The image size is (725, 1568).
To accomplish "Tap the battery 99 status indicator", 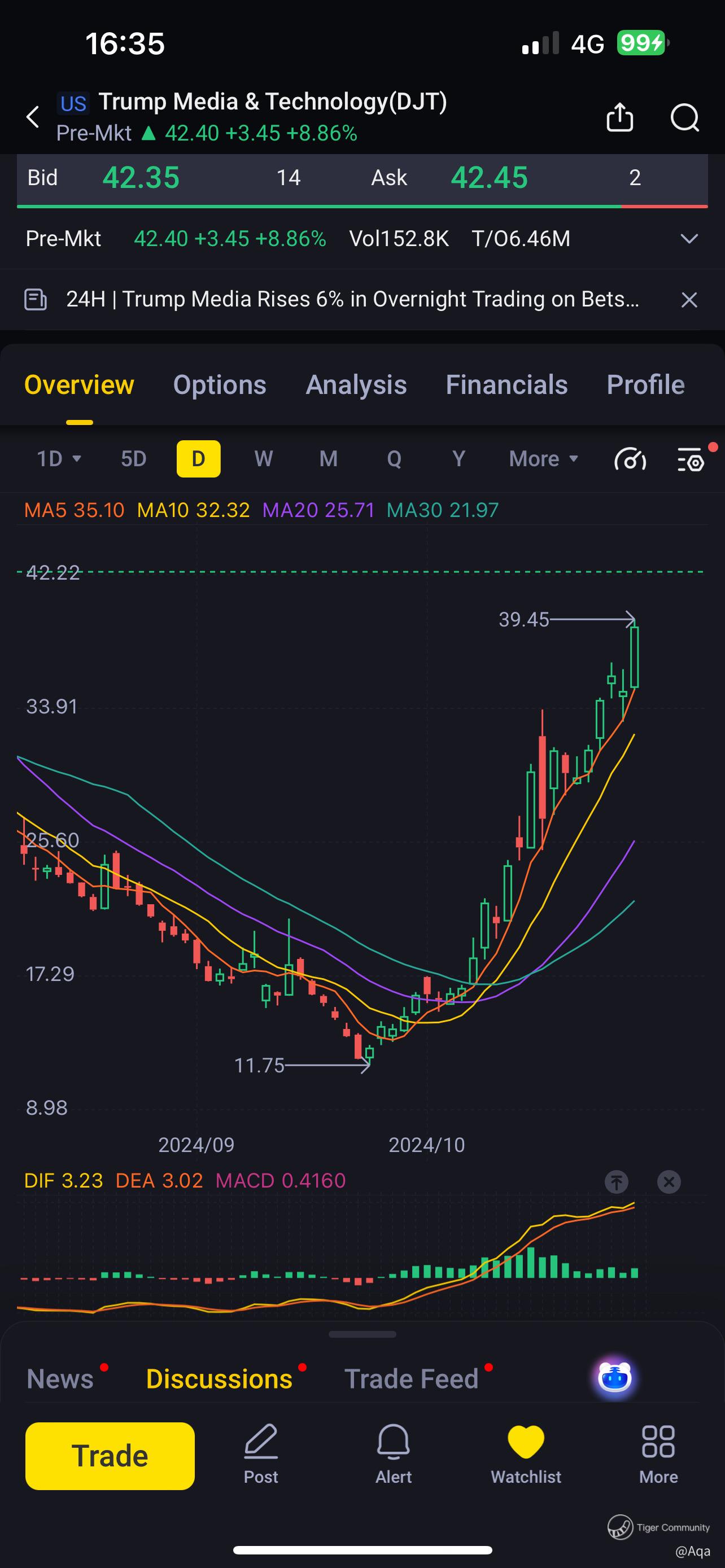I will point(643,43).
